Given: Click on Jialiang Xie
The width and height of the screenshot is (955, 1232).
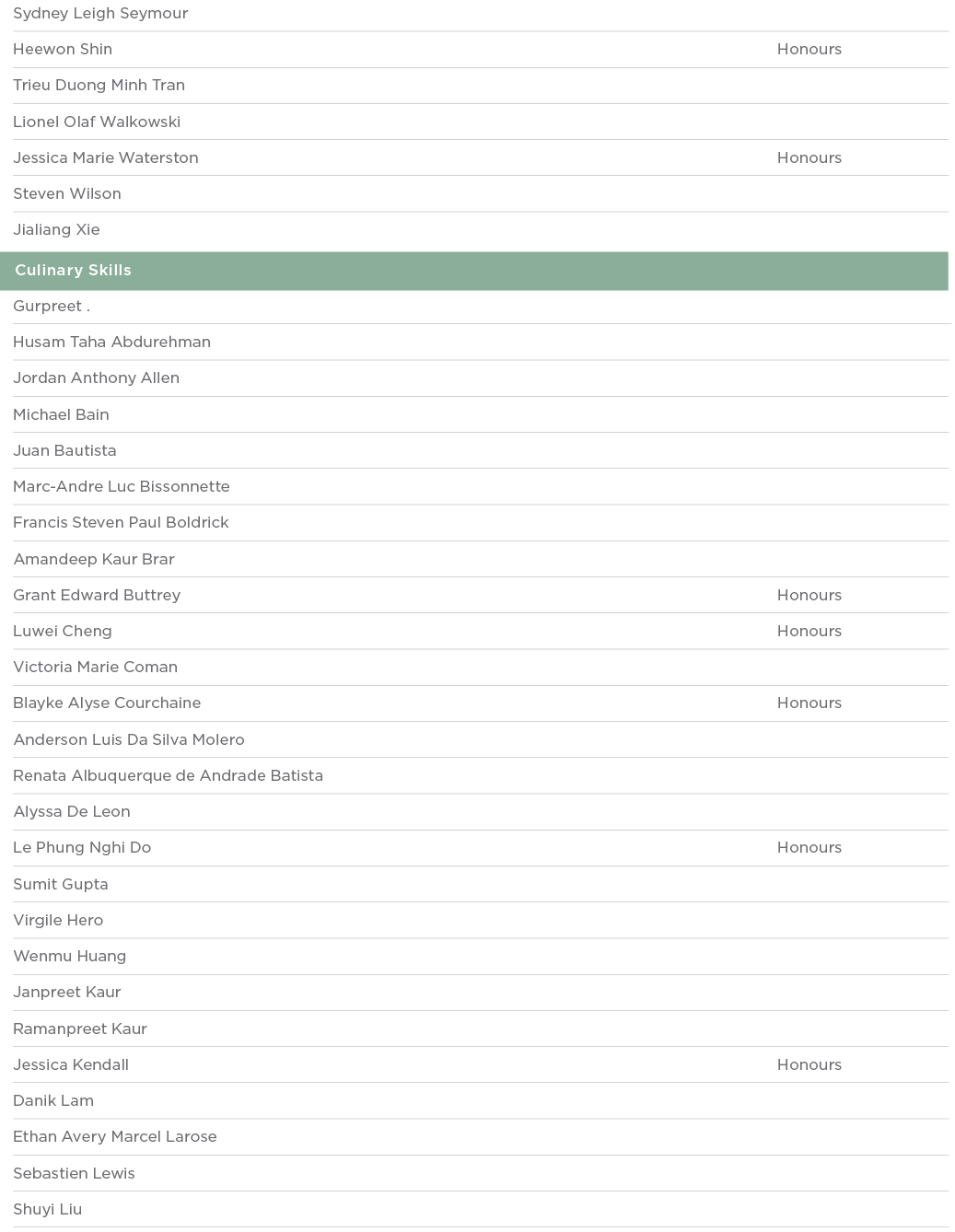Looking at the screenshot, I should (56, 230).
